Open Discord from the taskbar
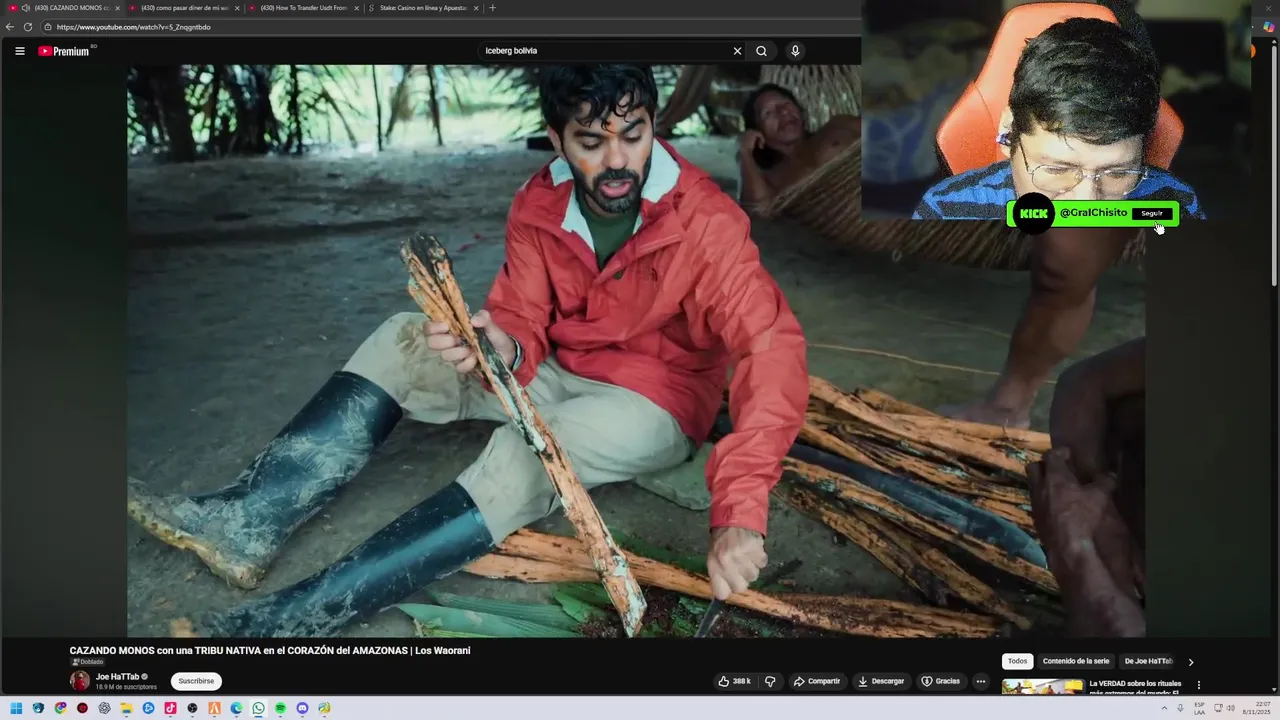 tap(302, 708)
